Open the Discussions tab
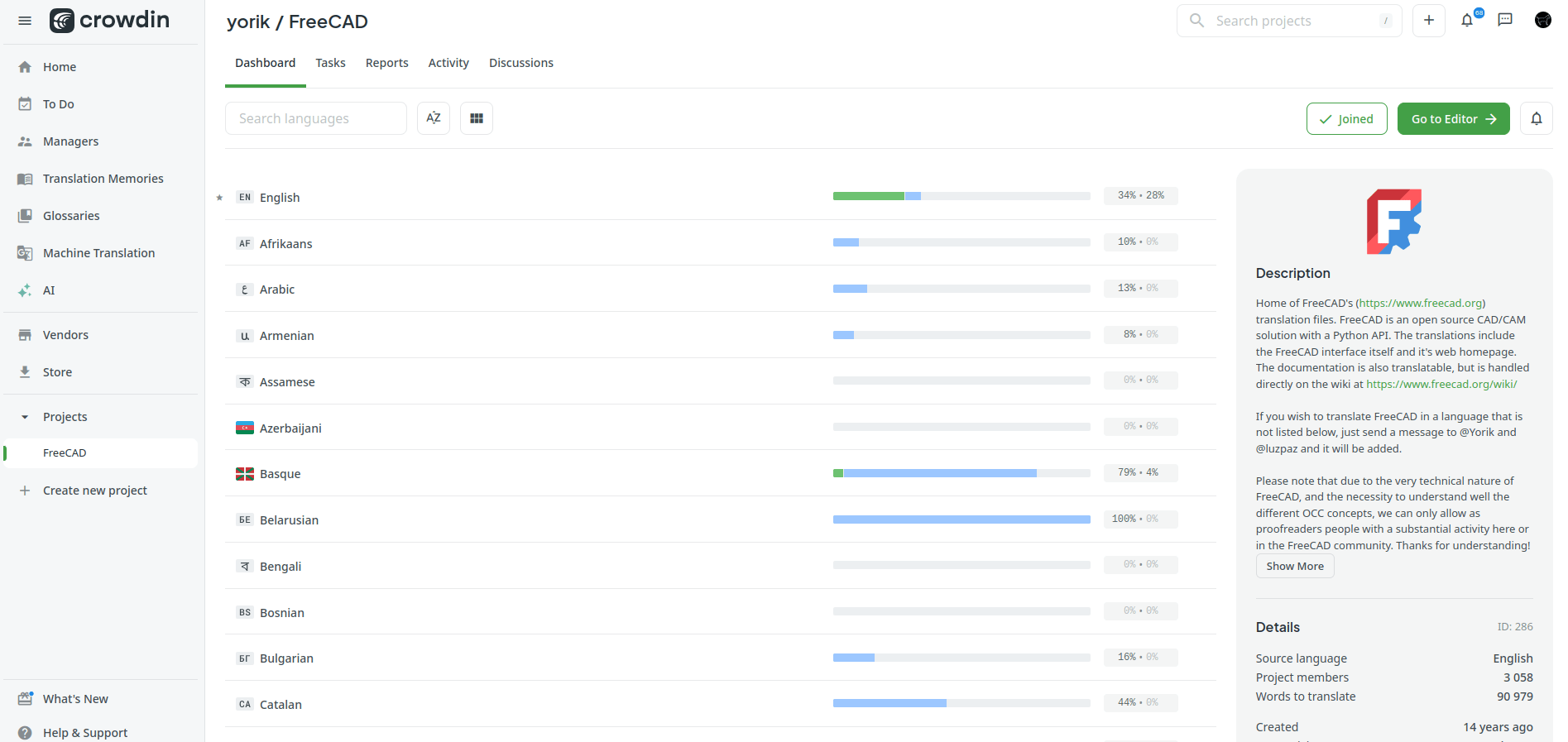 coord(520,63)
